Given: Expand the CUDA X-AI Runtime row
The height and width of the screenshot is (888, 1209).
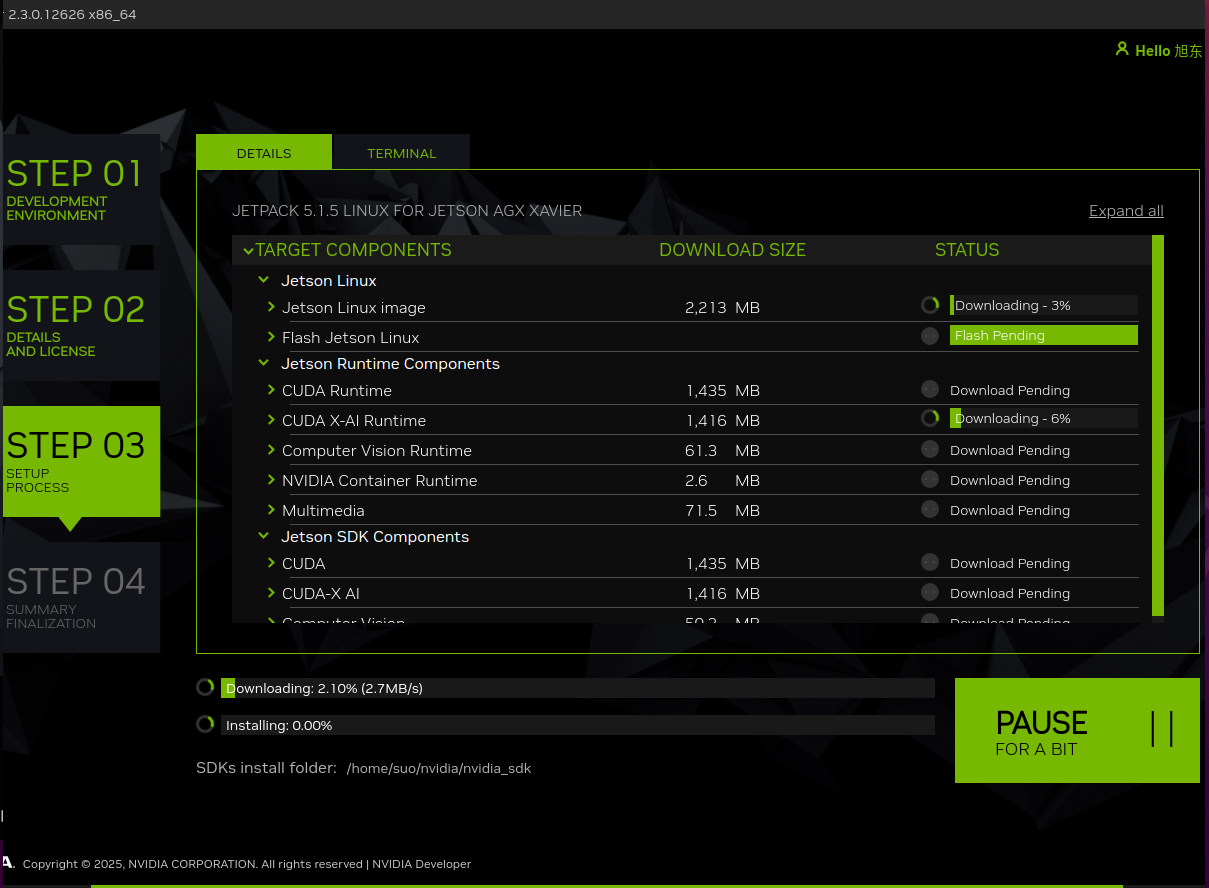Looking at the screenshot, I should [x=272, y=420].
